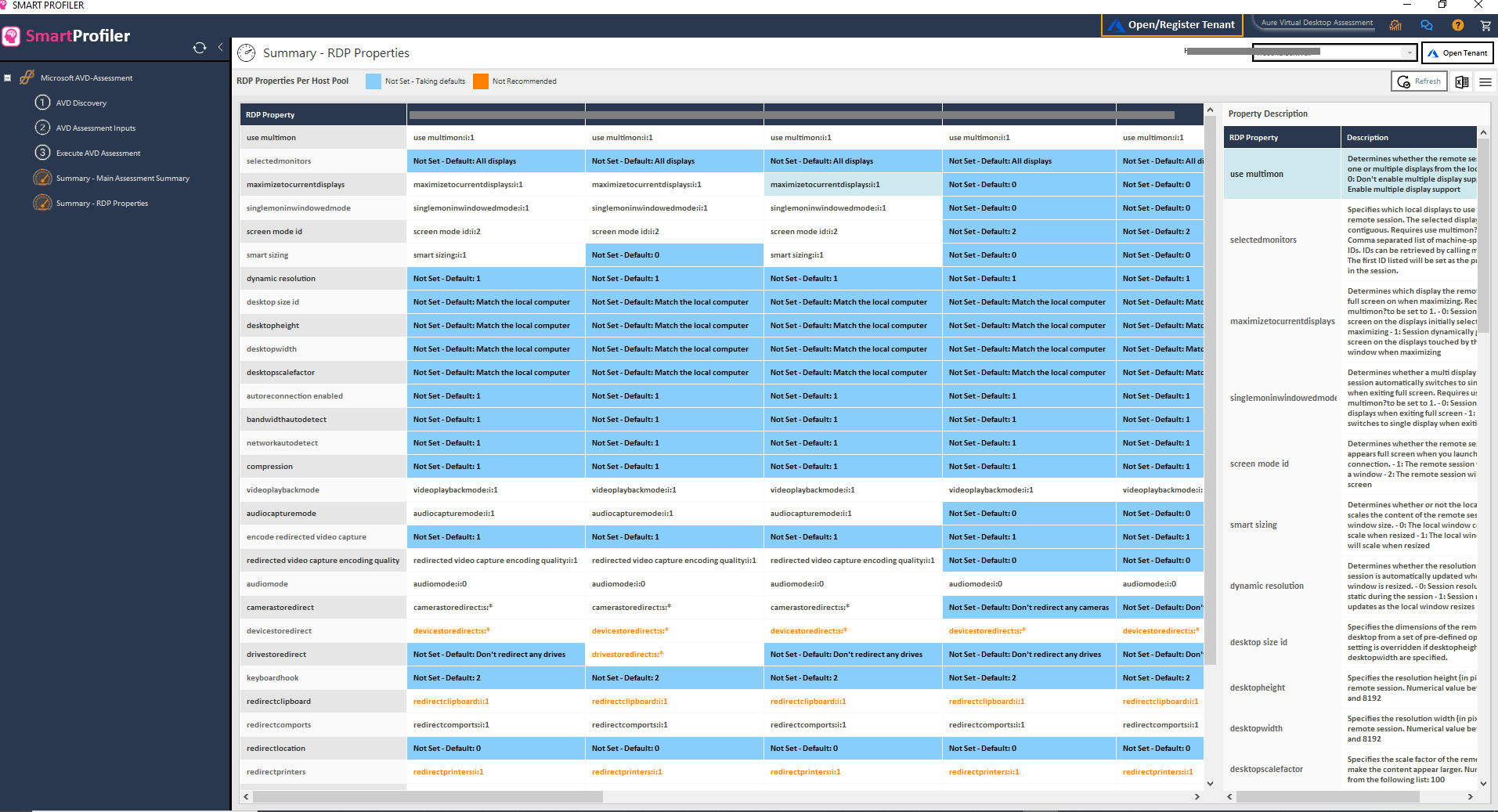Click the gauge icon for Main Assessment Summary

coord(42,178)
